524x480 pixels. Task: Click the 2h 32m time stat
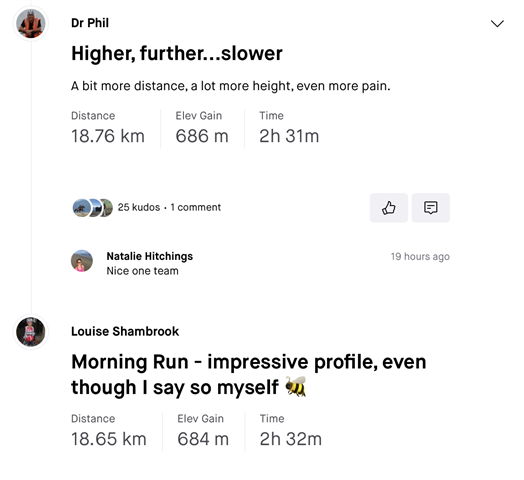click(291, 439)
